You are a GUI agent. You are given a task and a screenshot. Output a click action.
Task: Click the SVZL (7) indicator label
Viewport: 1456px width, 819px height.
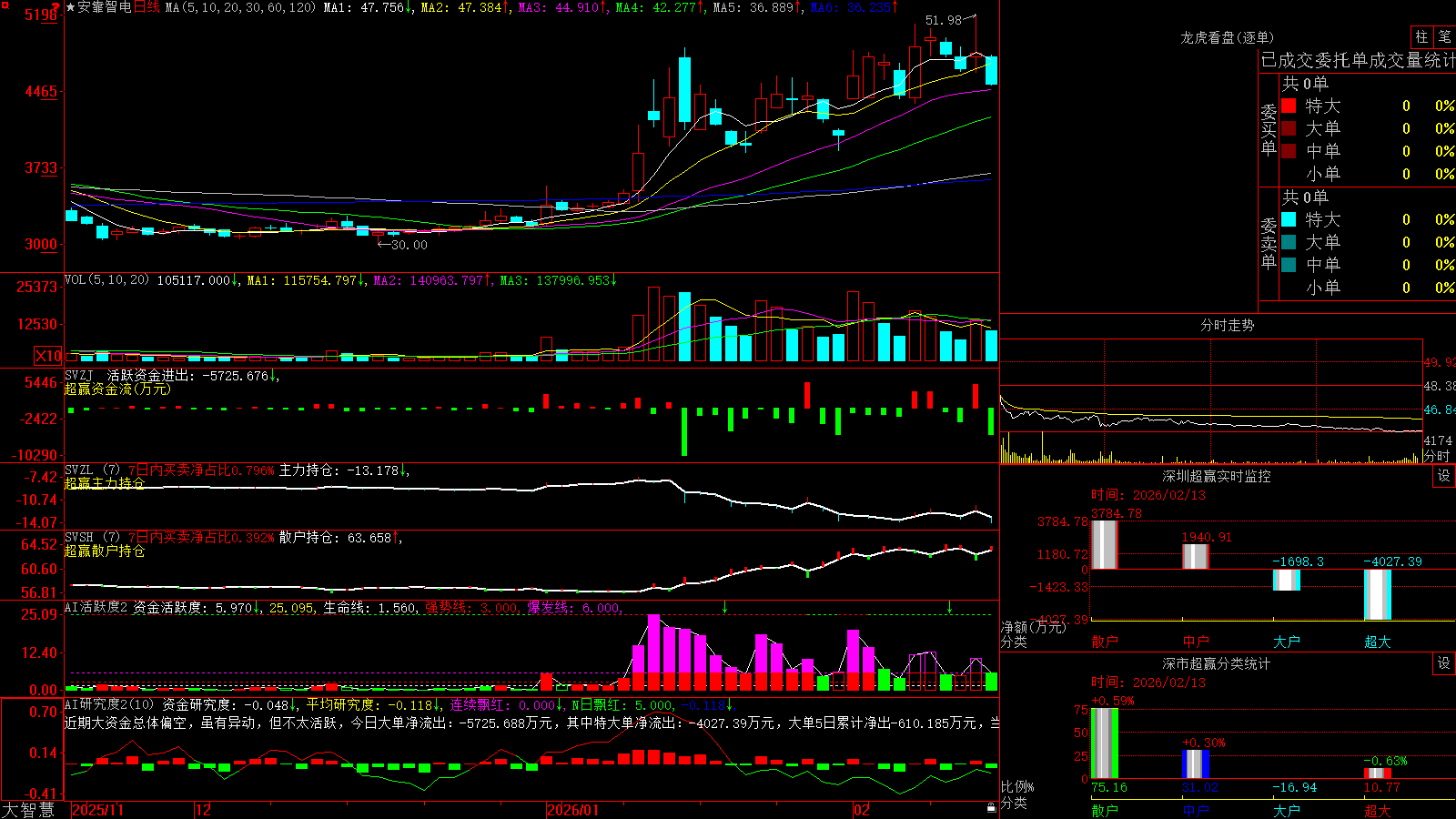pyautogui.click(x=92, y=470)
